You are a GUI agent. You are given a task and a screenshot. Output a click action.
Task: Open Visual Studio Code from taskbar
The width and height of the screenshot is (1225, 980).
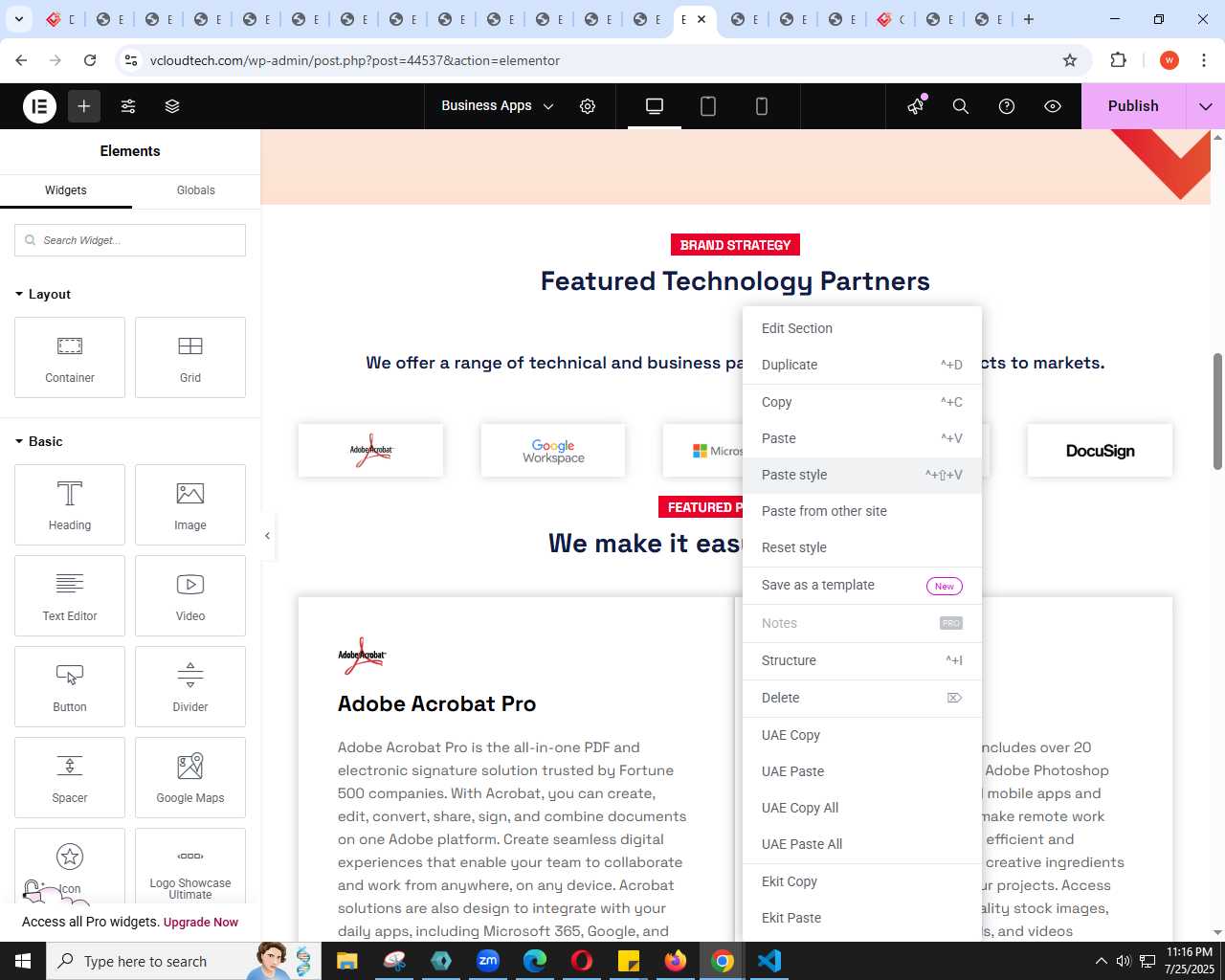769,961
